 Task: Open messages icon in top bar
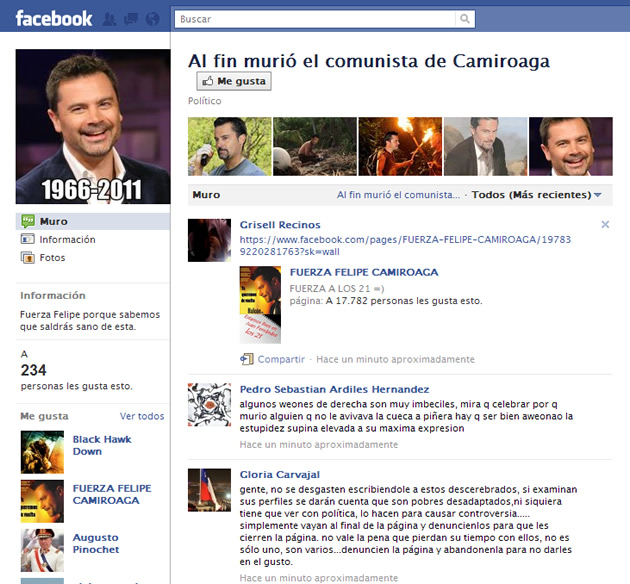[130, 19]
